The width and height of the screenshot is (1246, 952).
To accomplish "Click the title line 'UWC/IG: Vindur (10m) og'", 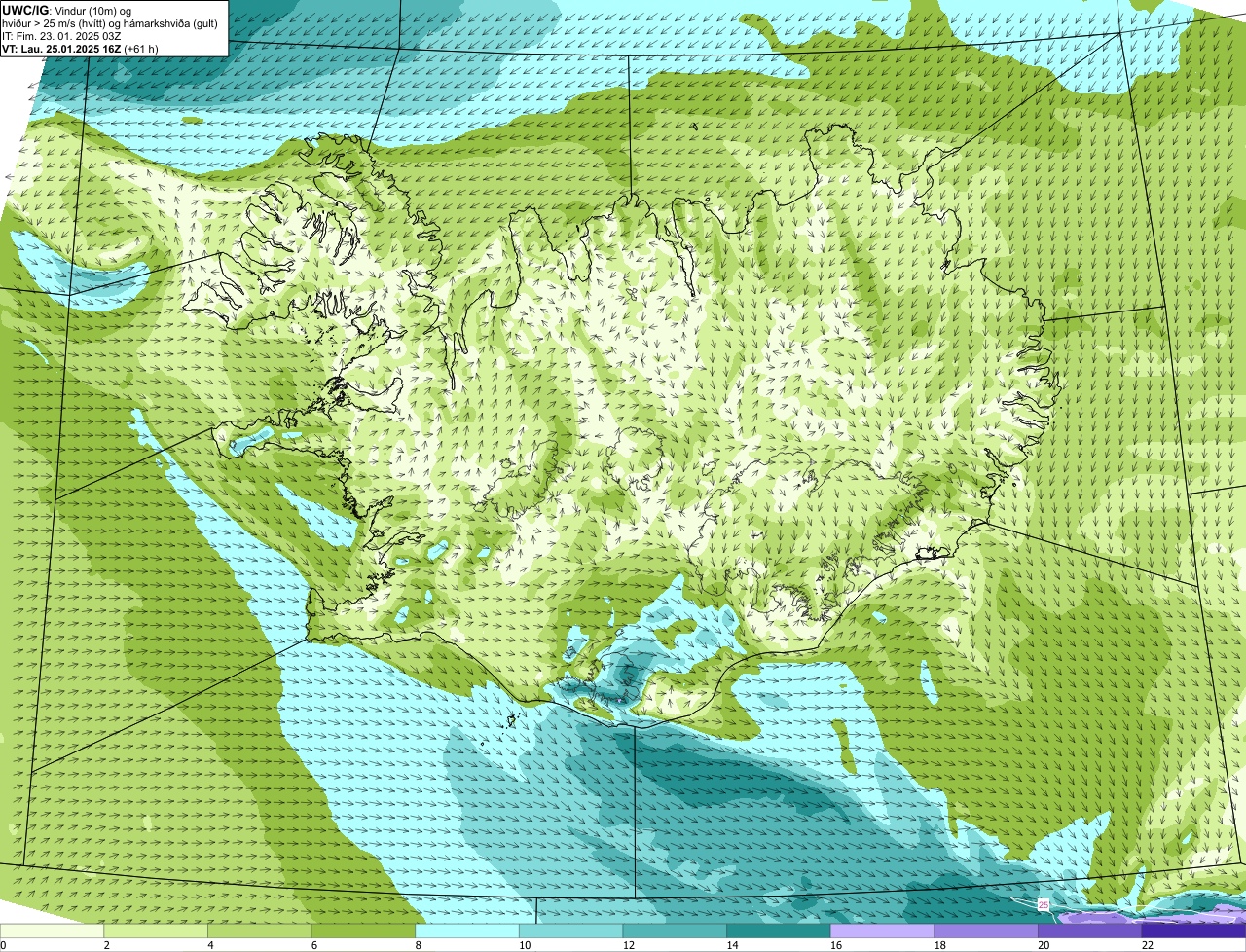I will click(66, 10).
